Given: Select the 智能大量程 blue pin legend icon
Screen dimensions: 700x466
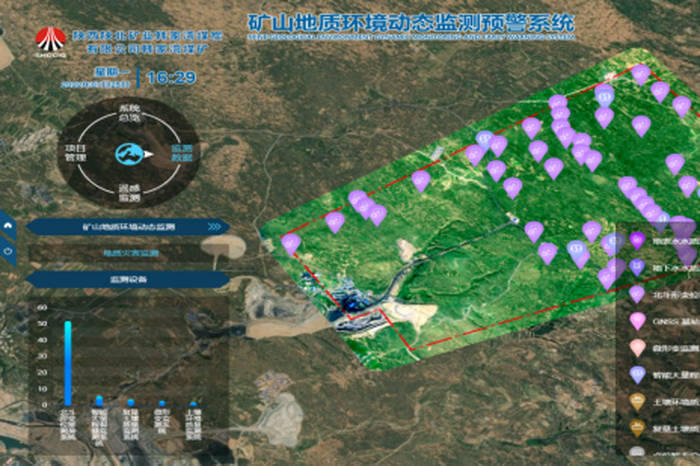Looking at the screenshot, I should click(x=637, y=375).
